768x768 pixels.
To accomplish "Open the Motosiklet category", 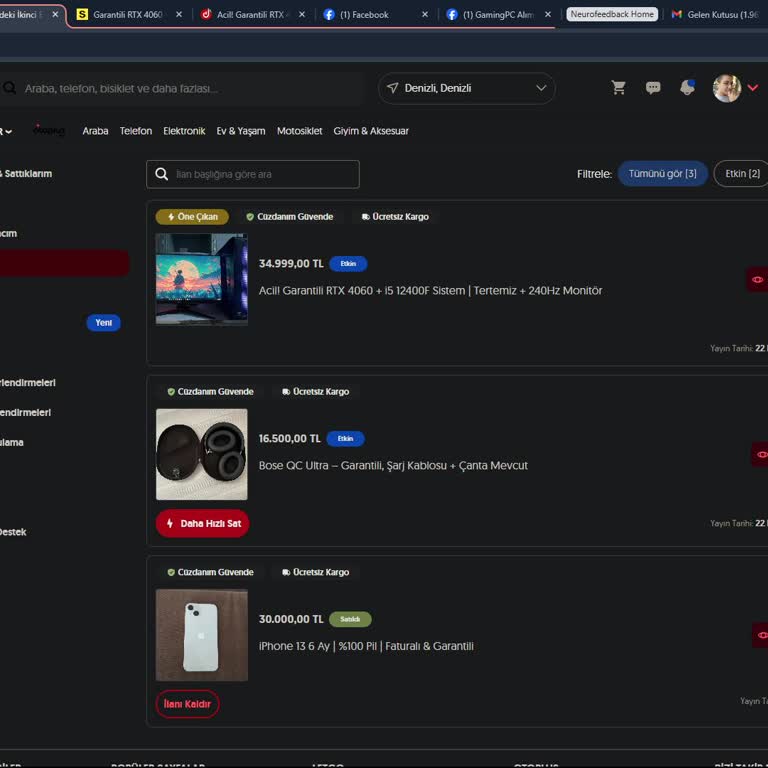I will 299,131.
